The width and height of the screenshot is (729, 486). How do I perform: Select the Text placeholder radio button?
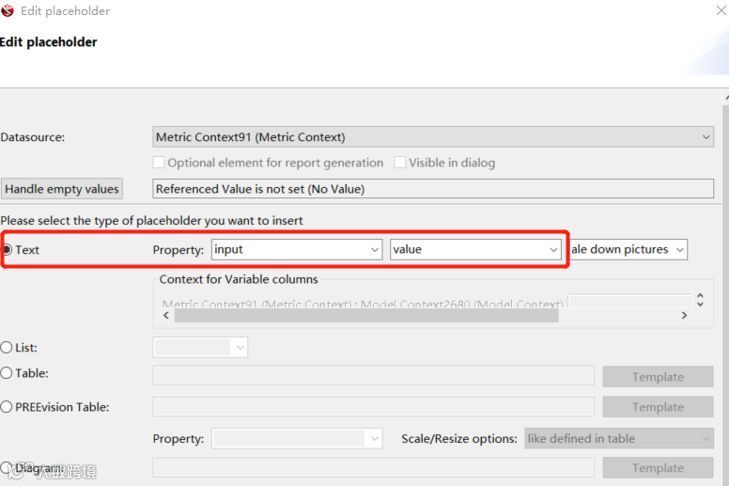(7, 250)
